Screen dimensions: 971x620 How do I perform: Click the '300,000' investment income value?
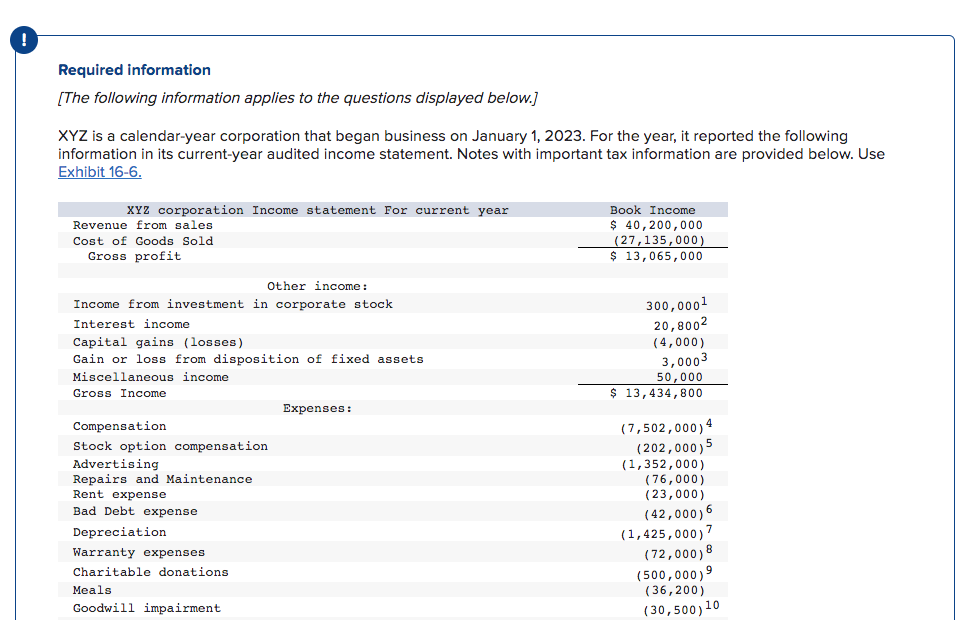673,306
